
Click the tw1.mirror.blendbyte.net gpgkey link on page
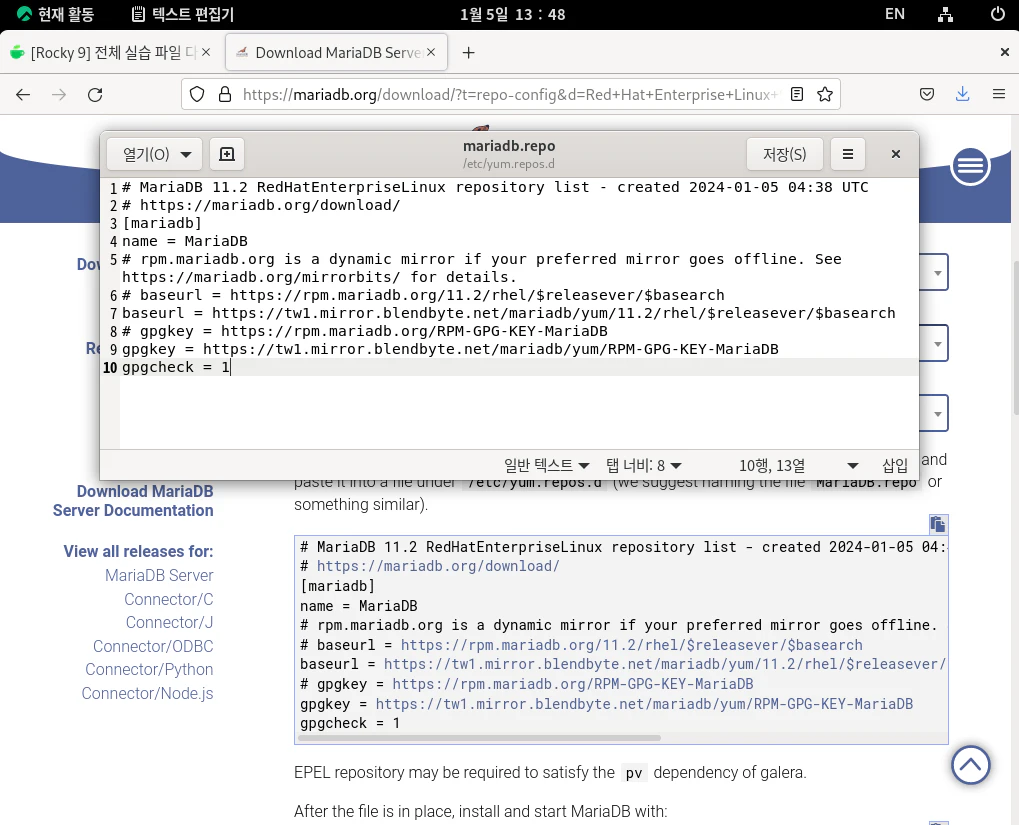coord(644,704)
